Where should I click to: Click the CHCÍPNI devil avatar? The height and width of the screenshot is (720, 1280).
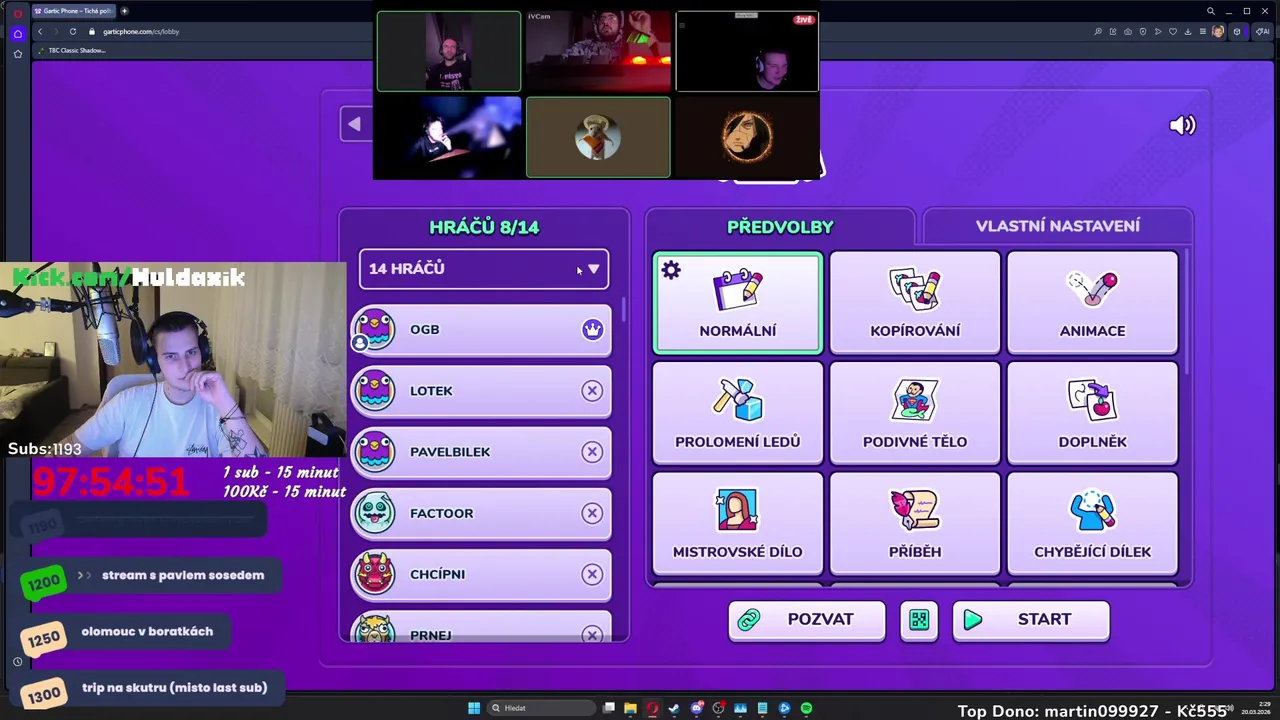coord(375,574)
